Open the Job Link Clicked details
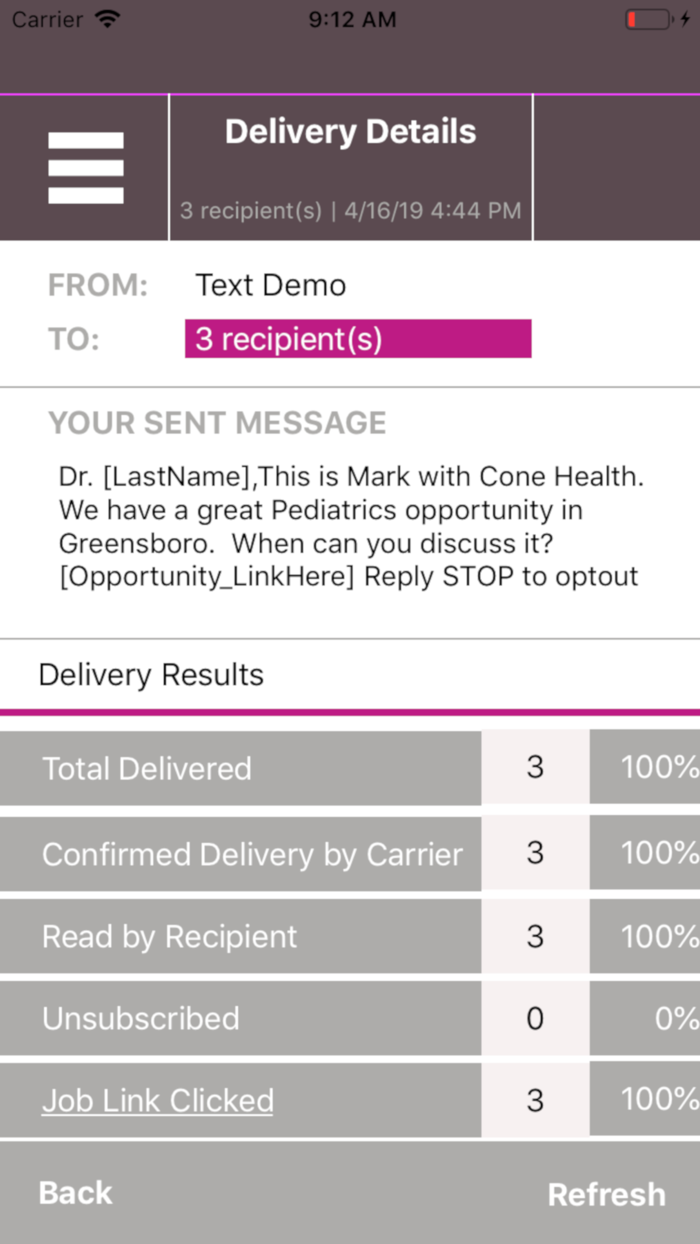Image resolution: width=700 pixels, height=1244 pixels. 157,1099
